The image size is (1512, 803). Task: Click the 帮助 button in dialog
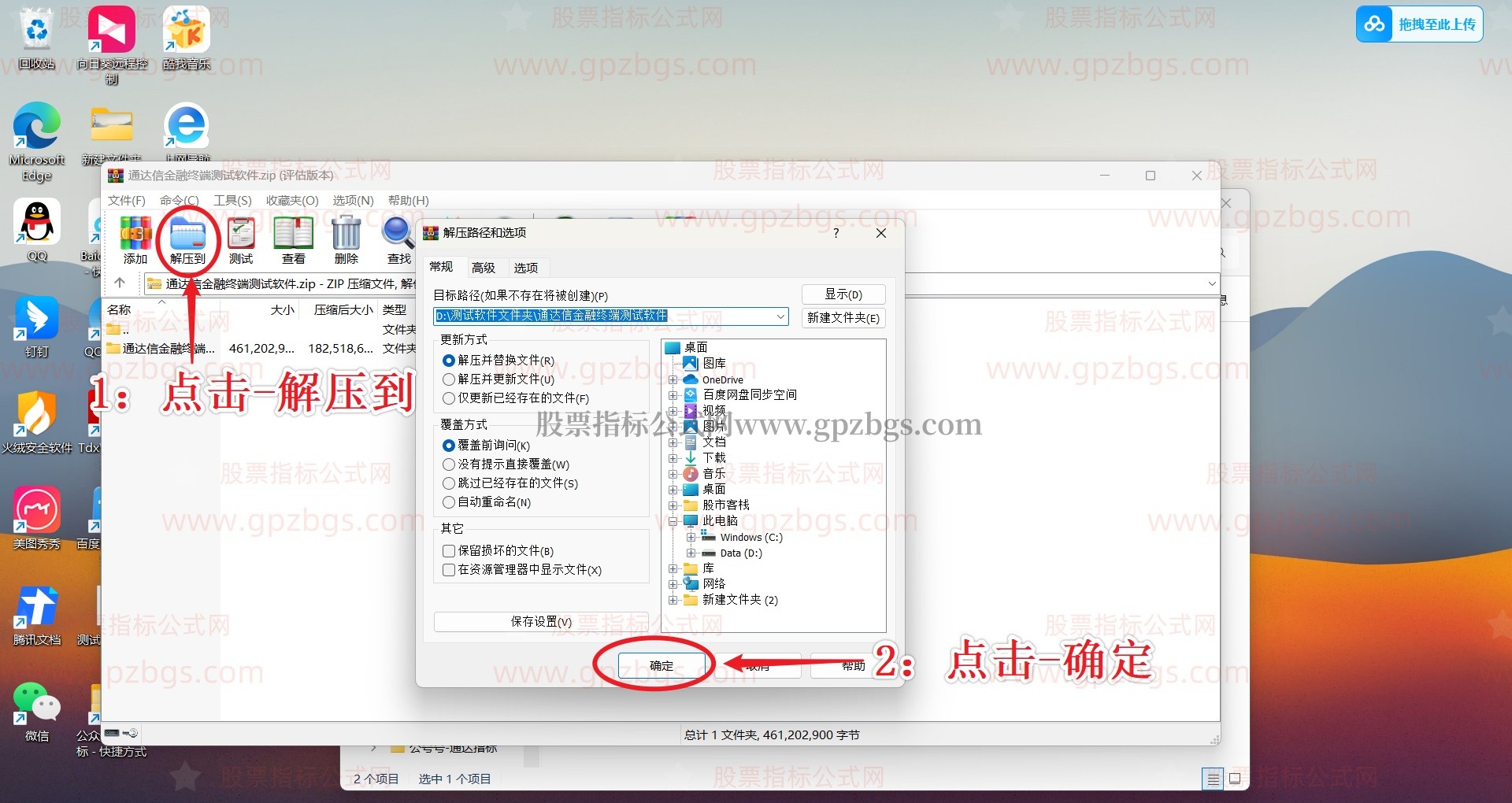854,666
